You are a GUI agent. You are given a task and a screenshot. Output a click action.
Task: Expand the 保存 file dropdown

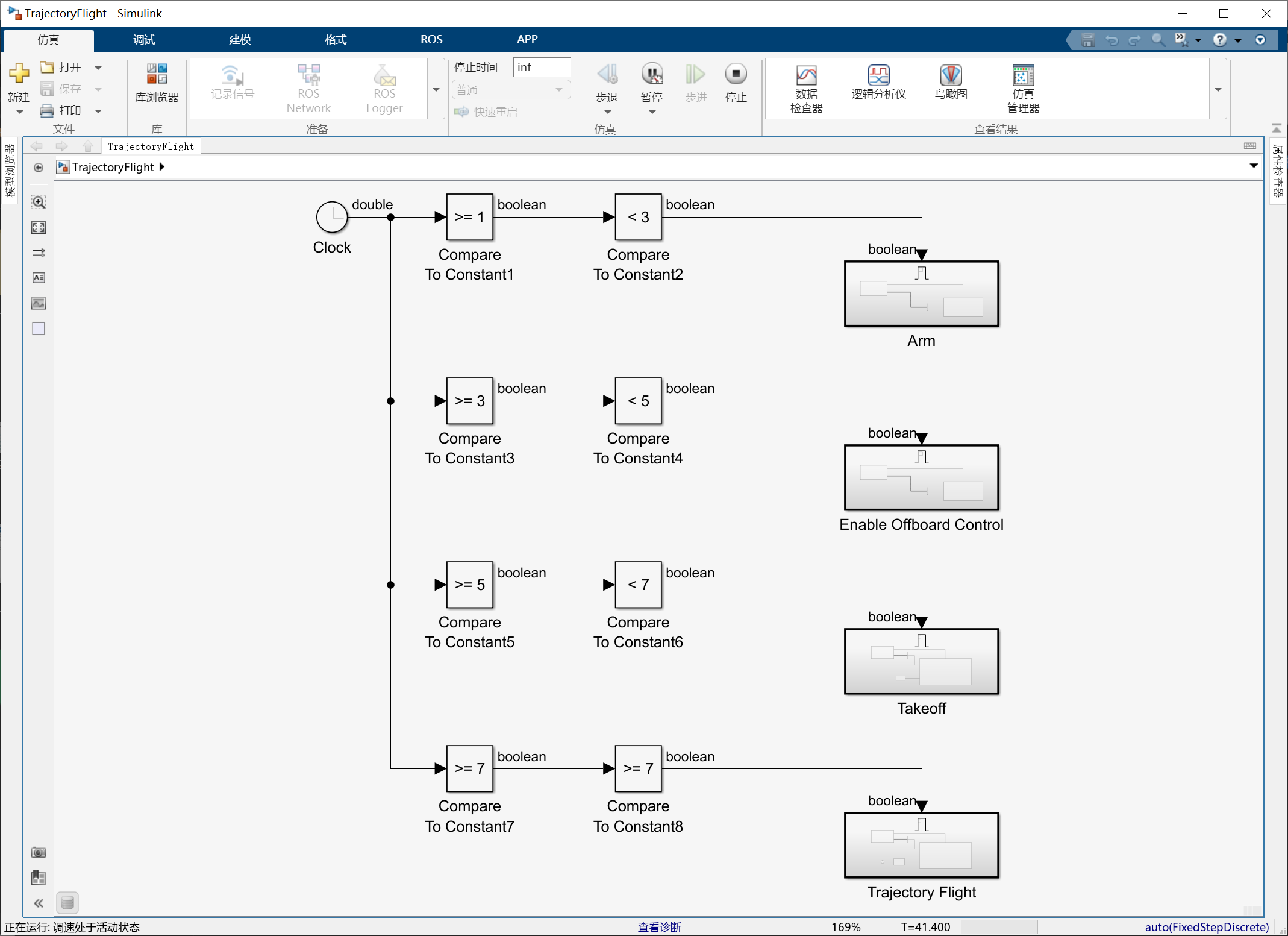(x=97, y=88)
